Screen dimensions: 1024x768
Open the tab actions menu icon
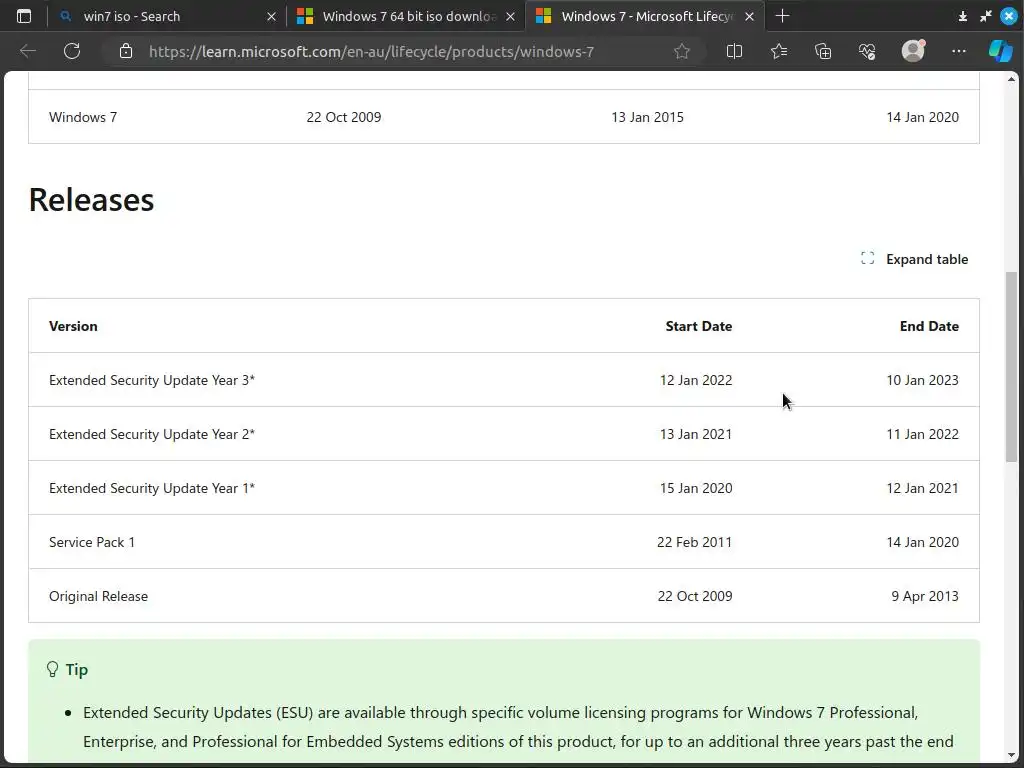coord(24,16)
